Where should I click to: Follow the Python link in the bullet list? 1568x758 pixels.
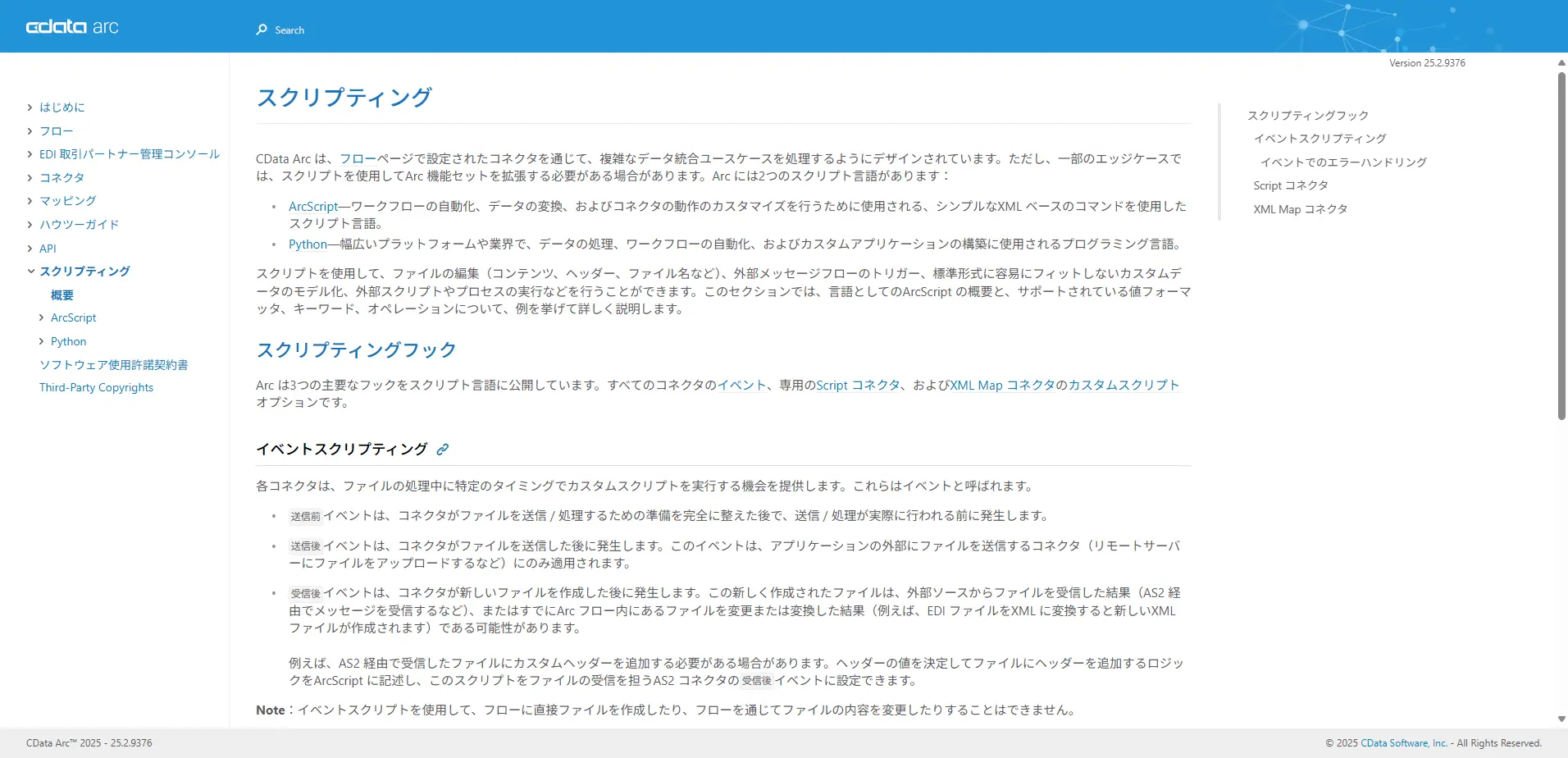(x=307, y=244)
